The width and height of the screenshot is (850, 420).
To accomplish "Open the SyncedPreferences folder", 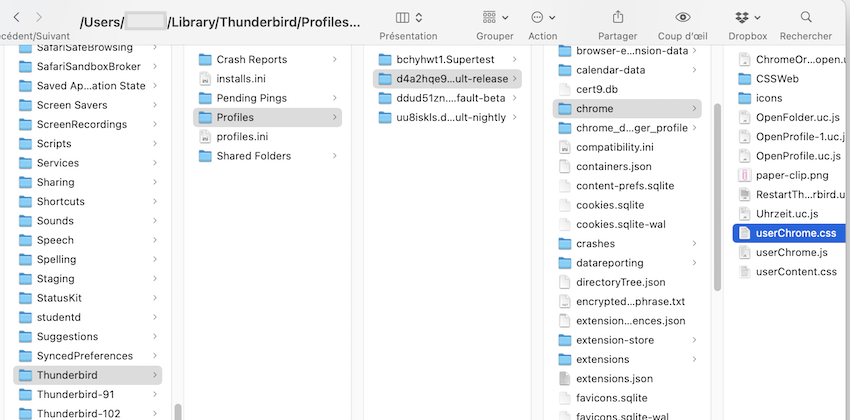I will coord(87,356).
